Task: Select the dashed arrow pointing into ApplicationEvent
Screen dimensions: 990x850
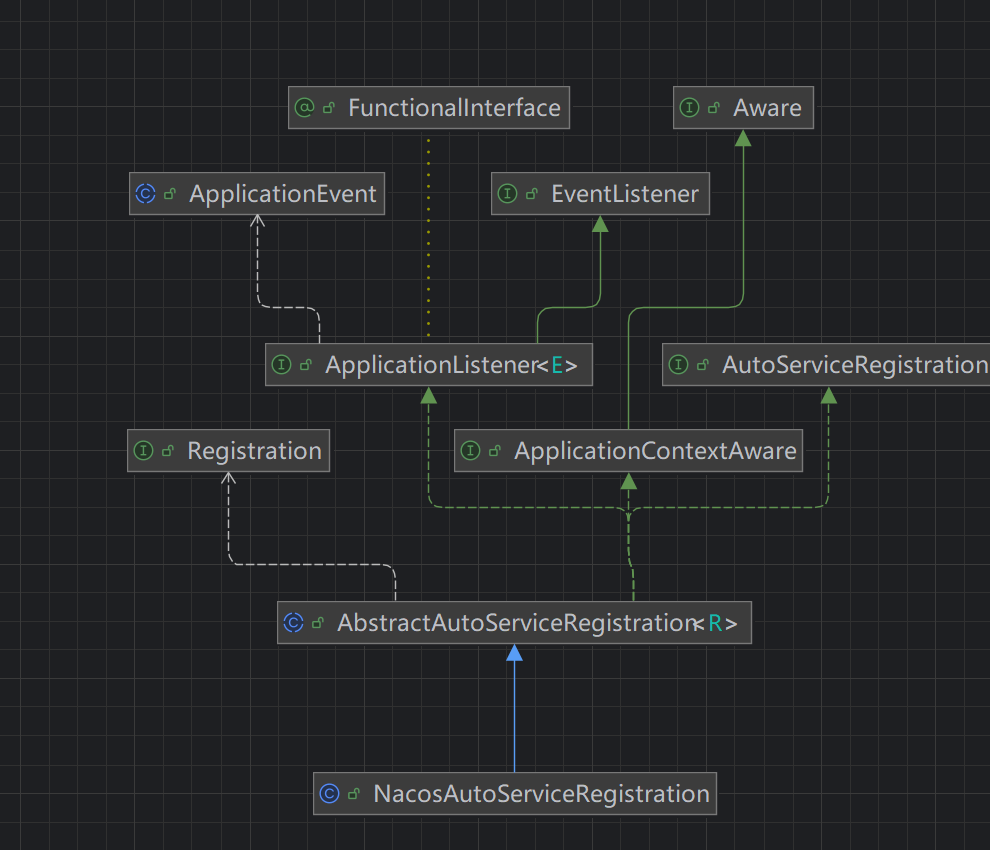Action: pyautogui.click(x=258, y=265)
